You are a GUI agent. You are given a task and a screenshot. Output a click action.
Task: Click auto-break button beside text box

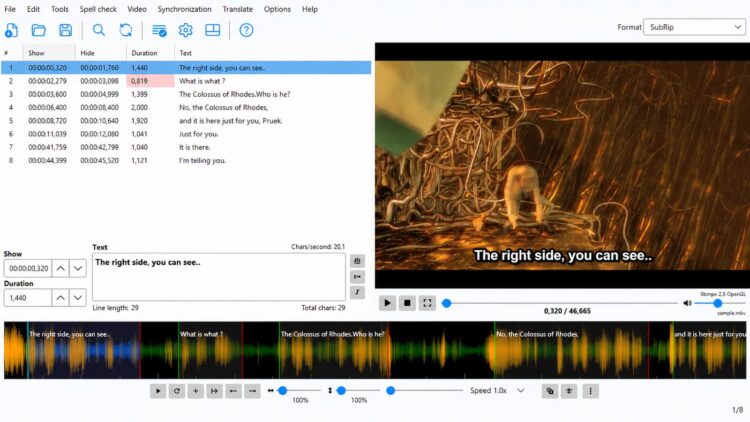pos(357,261)
